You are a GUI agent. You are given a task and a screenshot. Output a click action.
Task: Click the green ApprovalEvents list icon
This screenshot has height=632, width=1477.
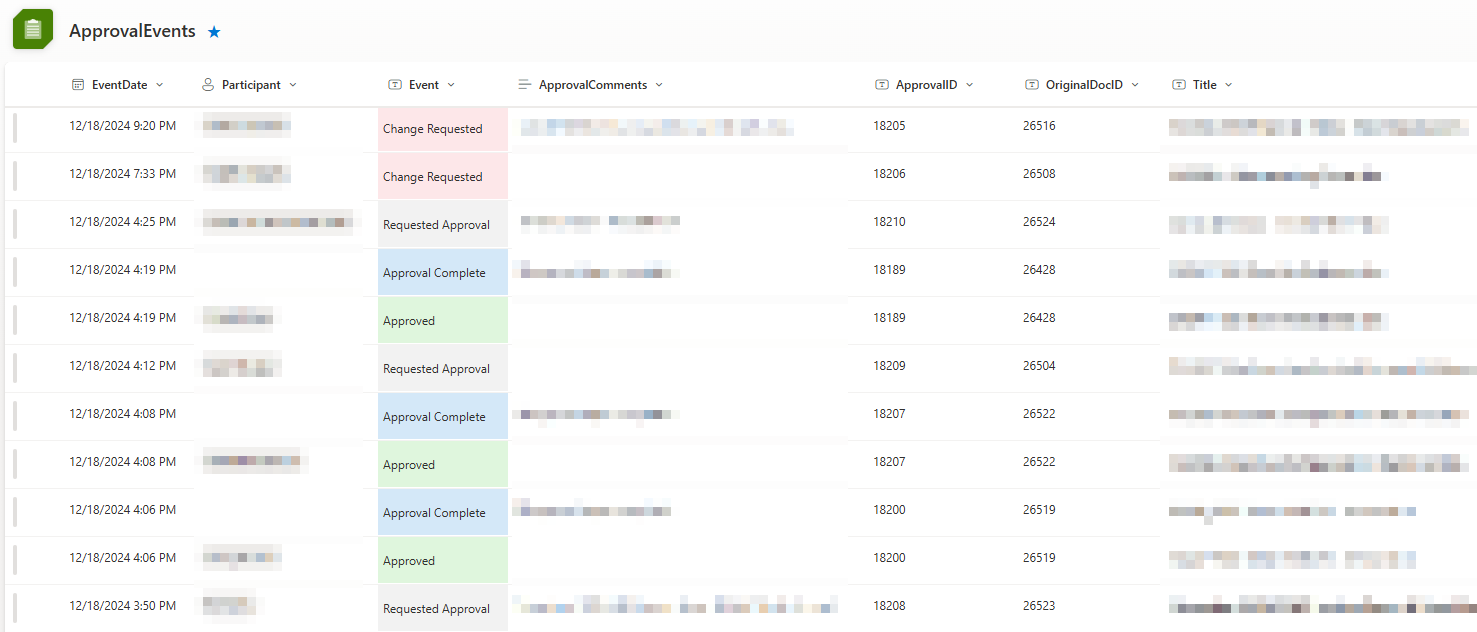32,29
